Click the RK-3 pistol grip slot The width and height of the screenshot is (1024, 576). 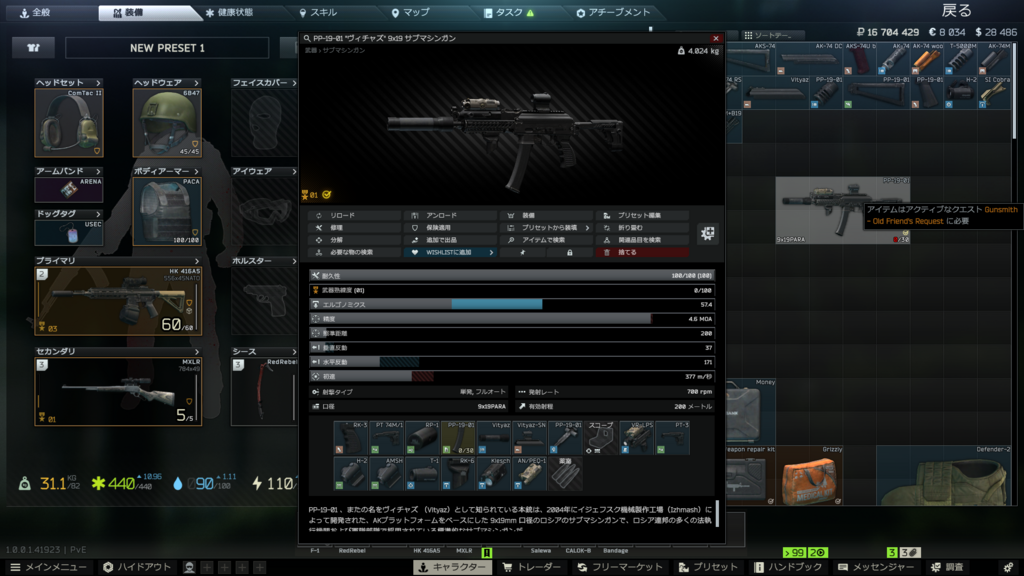coord(351,438)
